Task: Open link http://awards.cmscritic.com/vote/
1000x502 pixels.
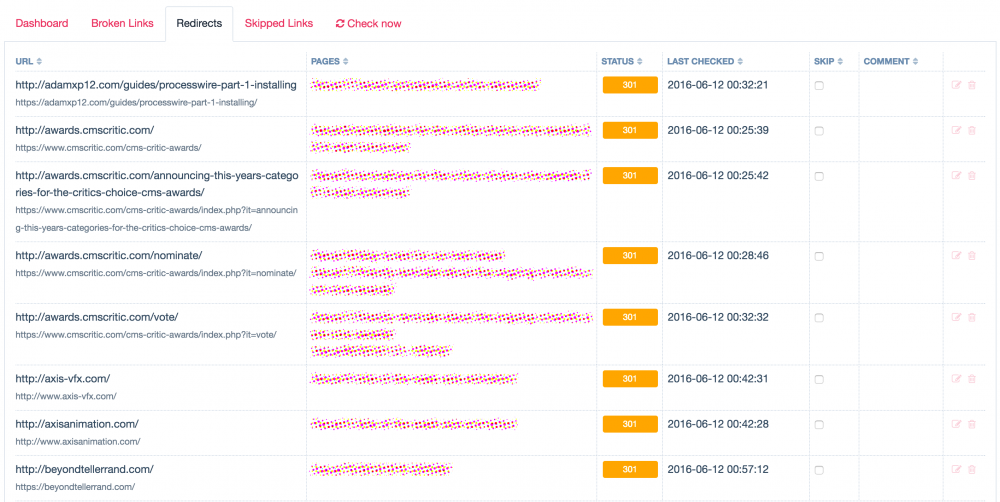Action: coord(97,317)
